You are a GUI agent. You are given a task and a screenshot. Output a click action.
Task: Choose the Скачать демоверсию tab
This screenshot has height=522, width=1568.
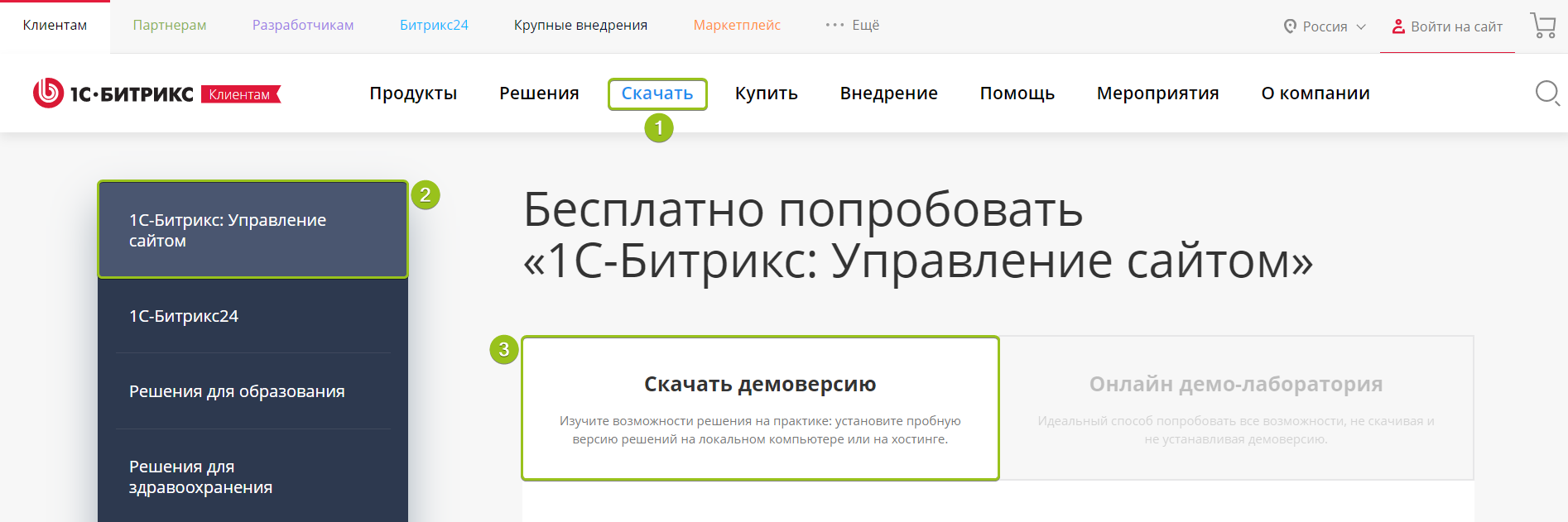pyautogui.click(x=760, y=408)
